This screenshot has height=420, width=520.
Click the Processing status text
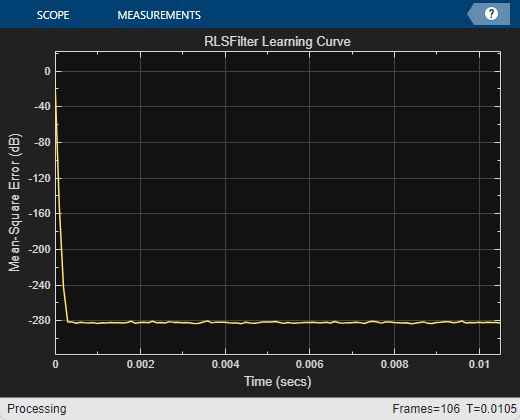click(x=37, y=409)
